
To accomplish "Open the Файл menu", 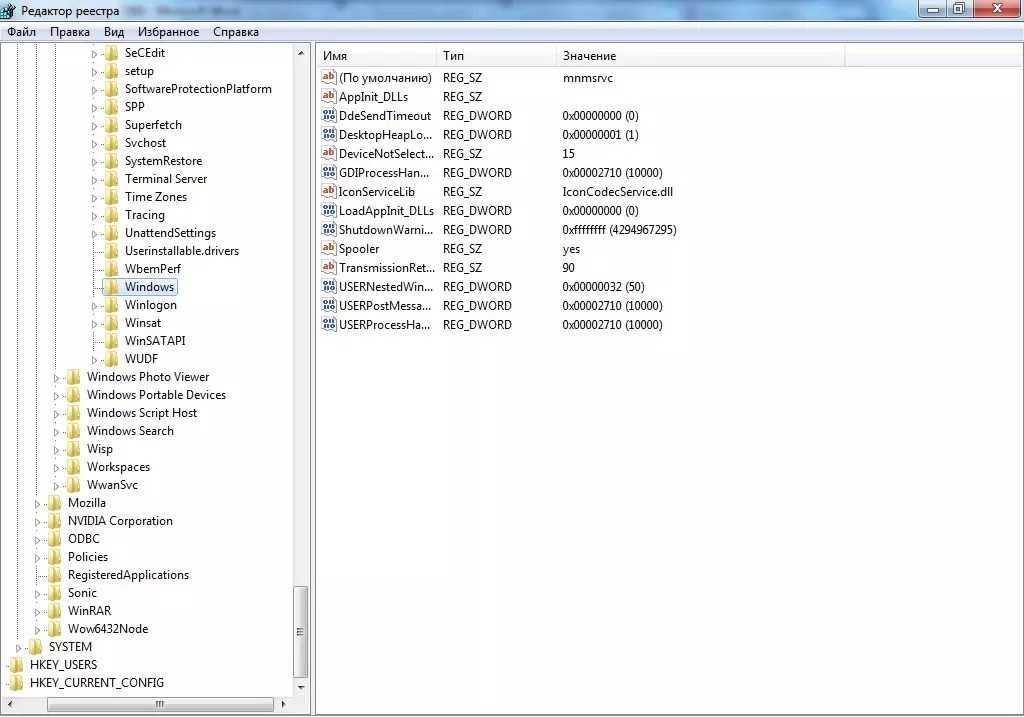I will 21,32.
